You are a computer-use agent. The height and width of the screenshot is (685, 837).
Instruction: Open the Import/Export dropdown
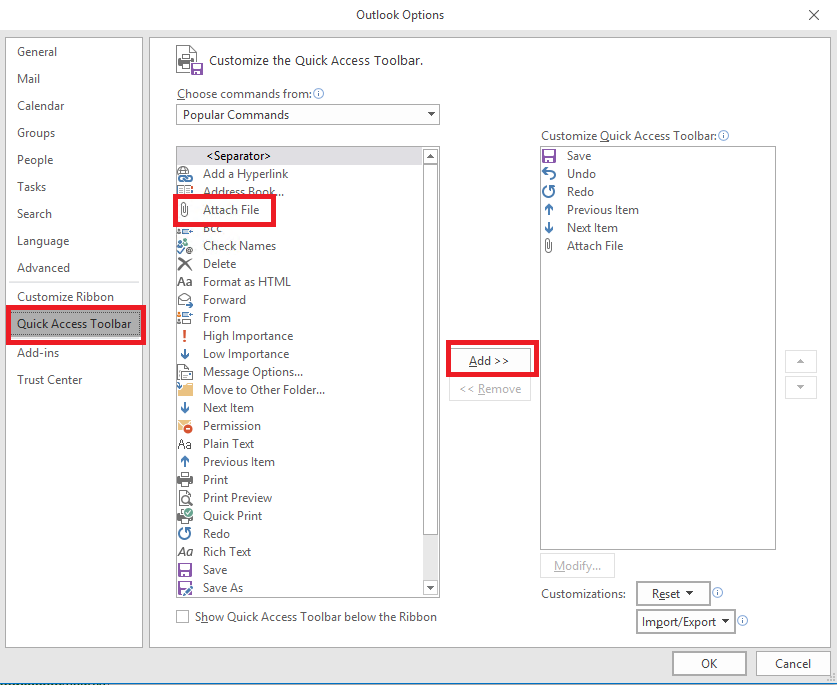pyautogui.click(x=686, y=622)
